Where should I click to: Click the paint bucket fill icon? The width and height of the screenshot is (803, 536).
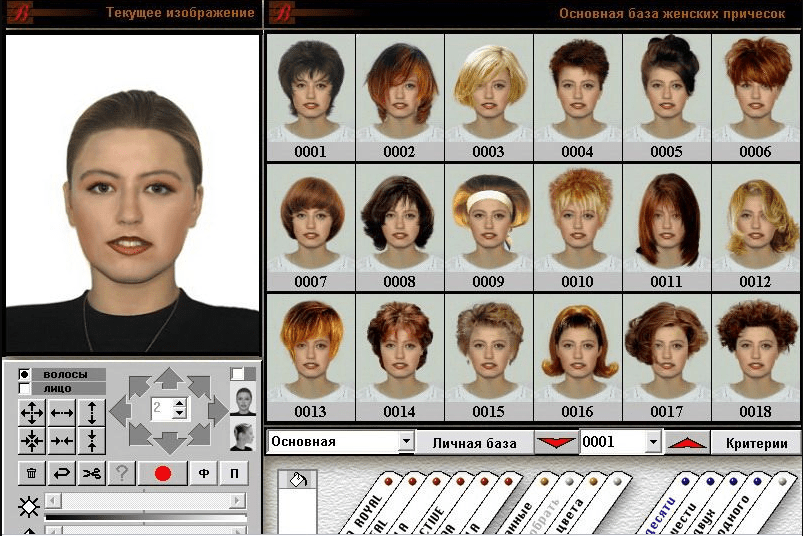click(297, 481)
